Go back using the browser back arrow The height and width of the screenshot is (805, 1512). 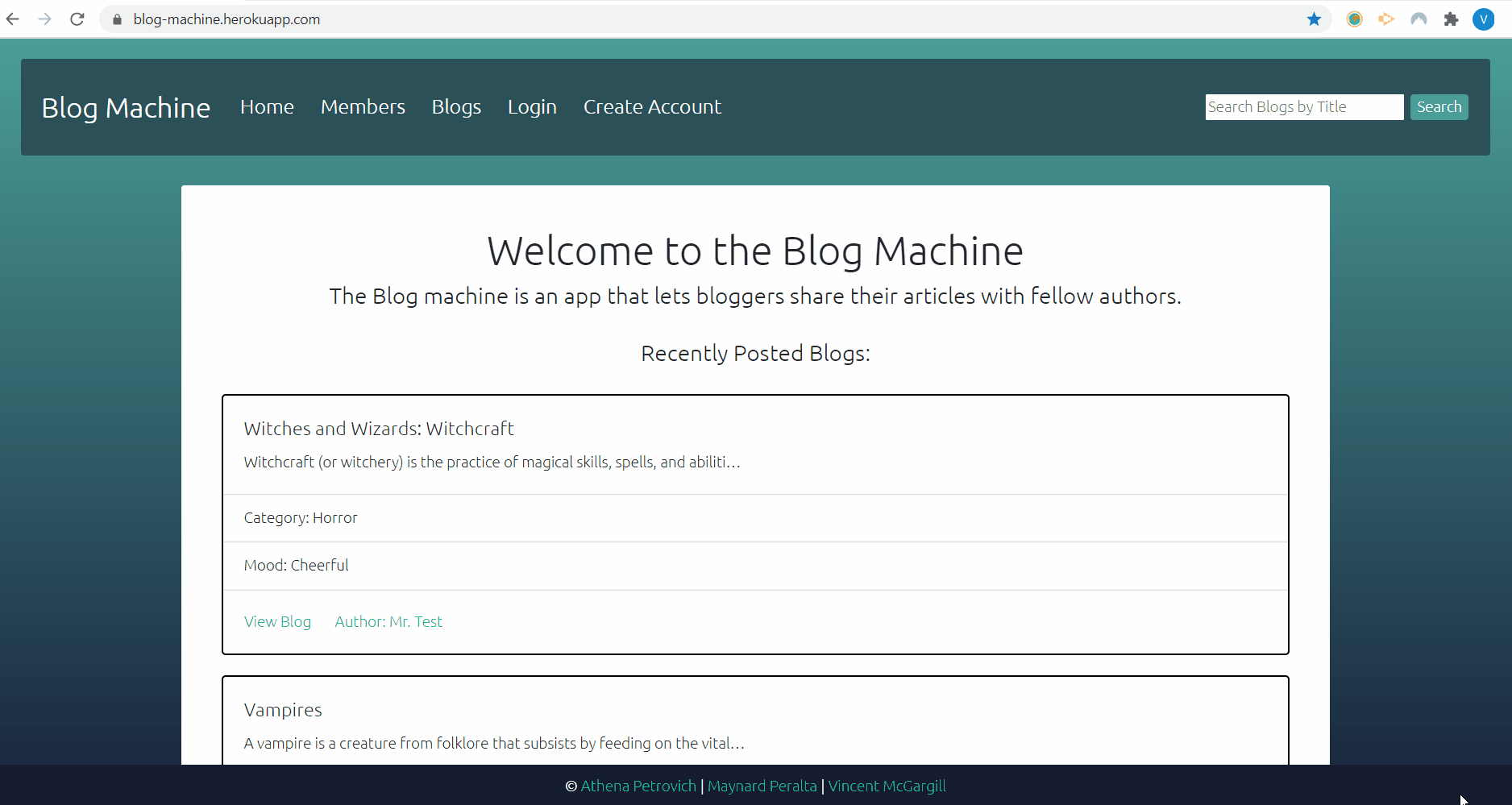(13, 19)
